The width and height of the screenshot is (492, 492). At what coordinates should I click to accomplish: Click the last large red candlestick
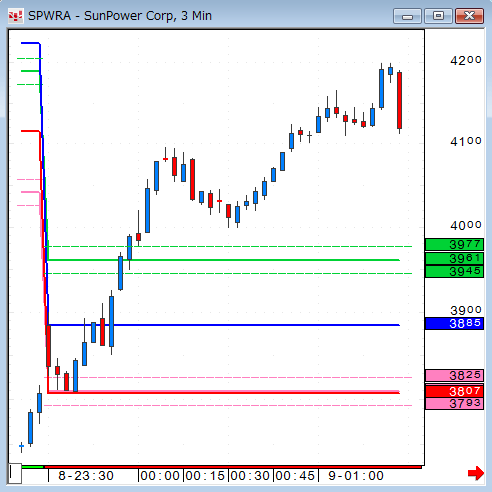(x=399, y=100)
